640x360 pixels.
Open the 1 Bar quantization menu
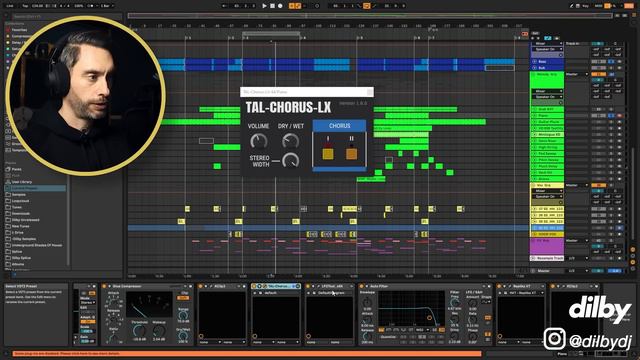pyautogui.click(x=106, y=6)
